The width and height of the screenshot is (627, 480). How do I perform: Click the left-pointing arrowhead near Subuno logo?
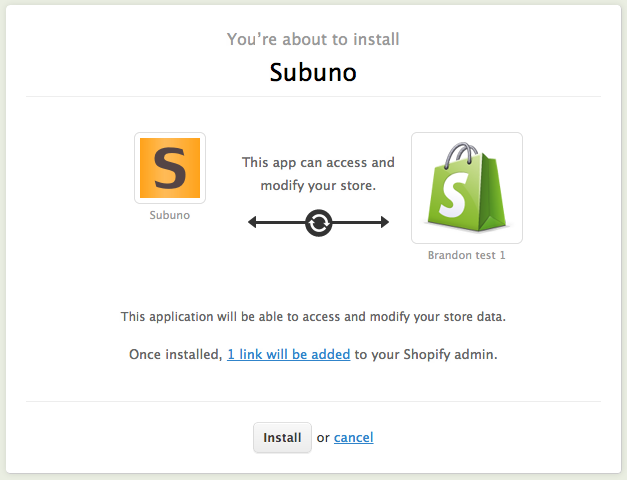254,222
